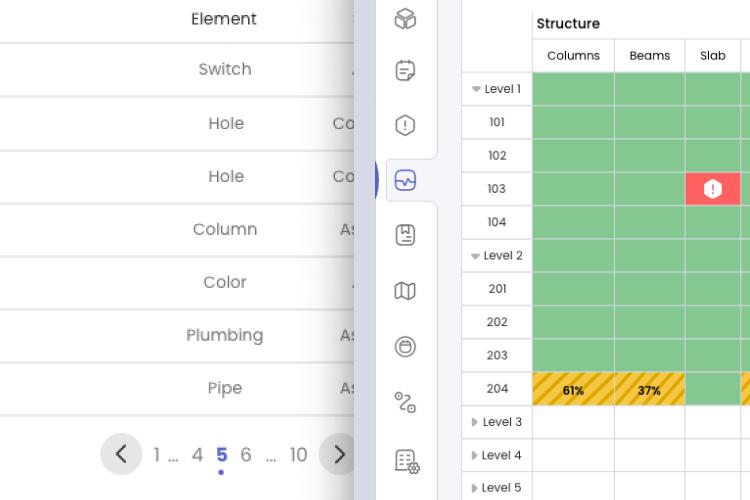
Task: Open the hexagon alert issues icon
Action: (x=405, y=126)
